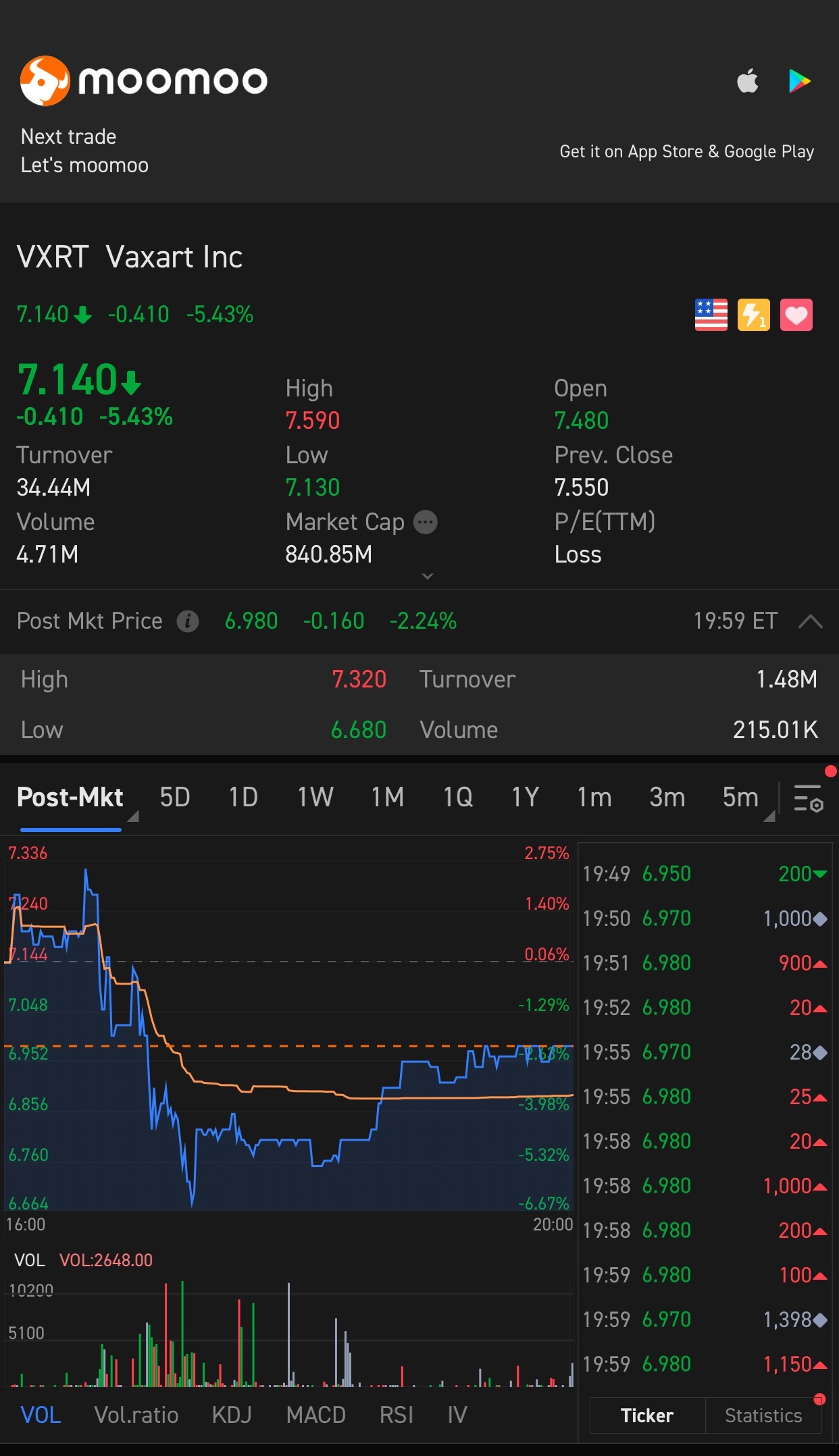This screenshot has height=1456, width=839.
Task: Tap the Post Mkt Price info icon
Action: coord(188,621)
